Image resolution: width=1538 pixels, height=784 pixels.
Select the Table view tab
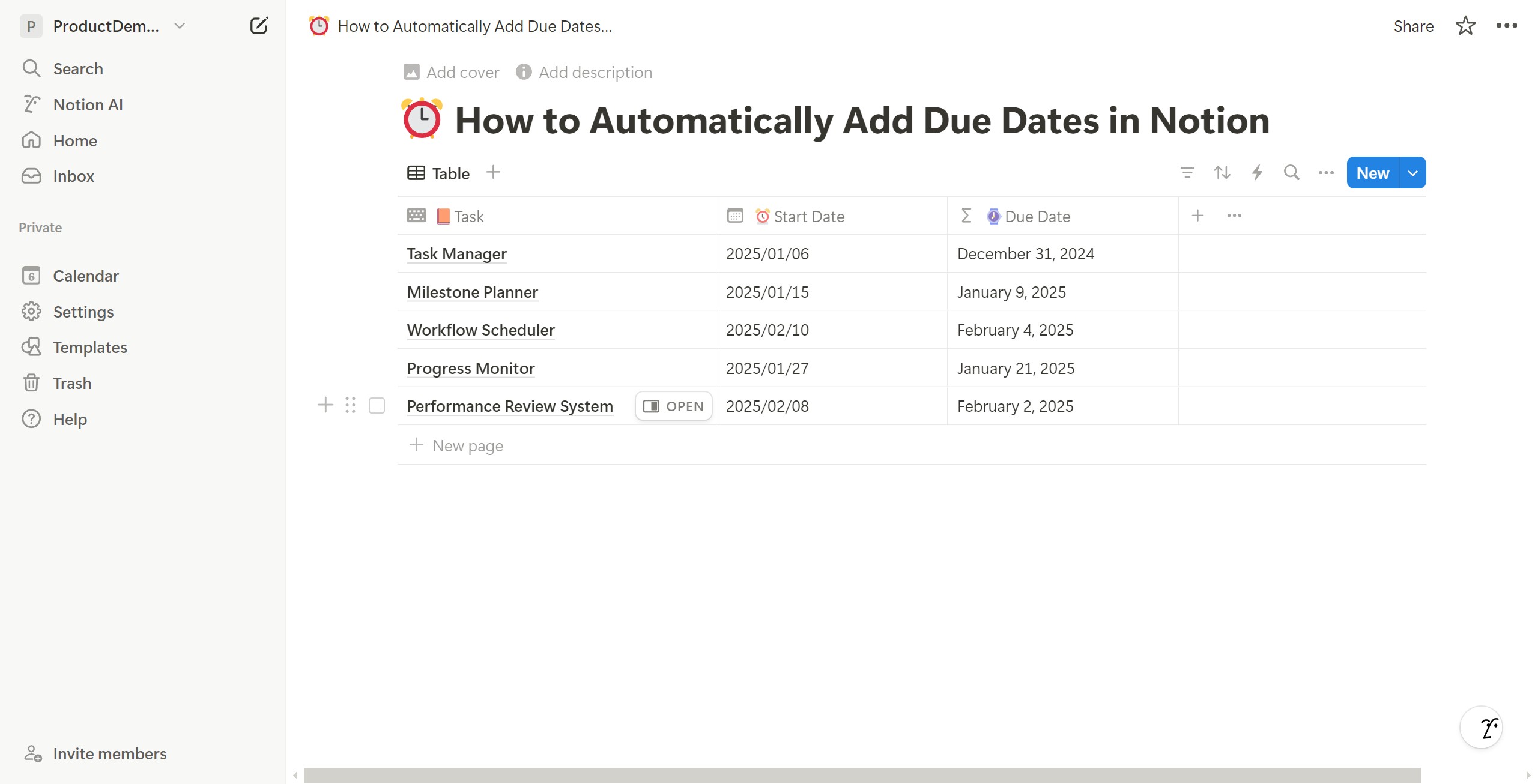tap(438, 173)
